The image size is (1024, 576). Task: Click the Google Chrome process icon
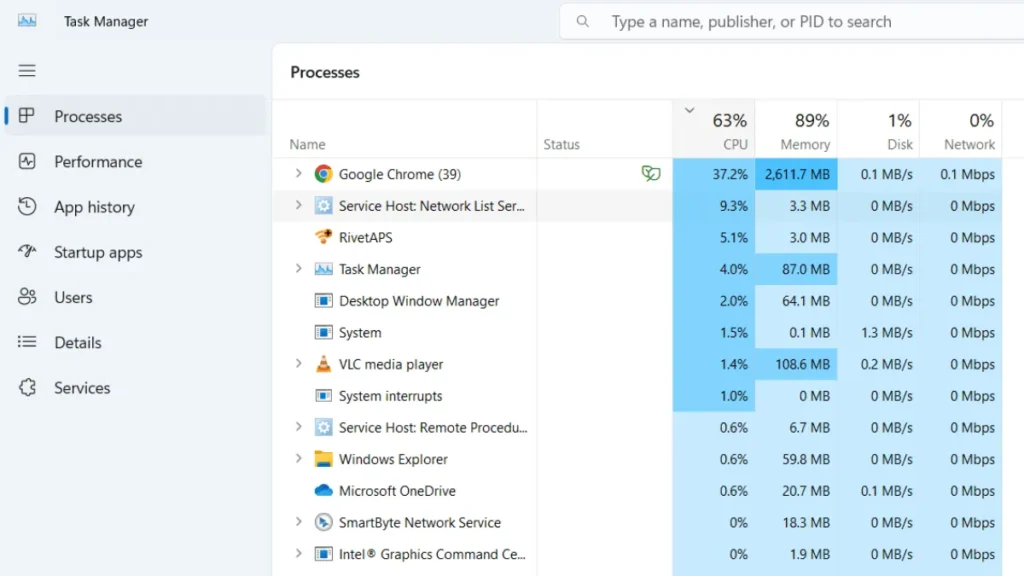point(323,174)
